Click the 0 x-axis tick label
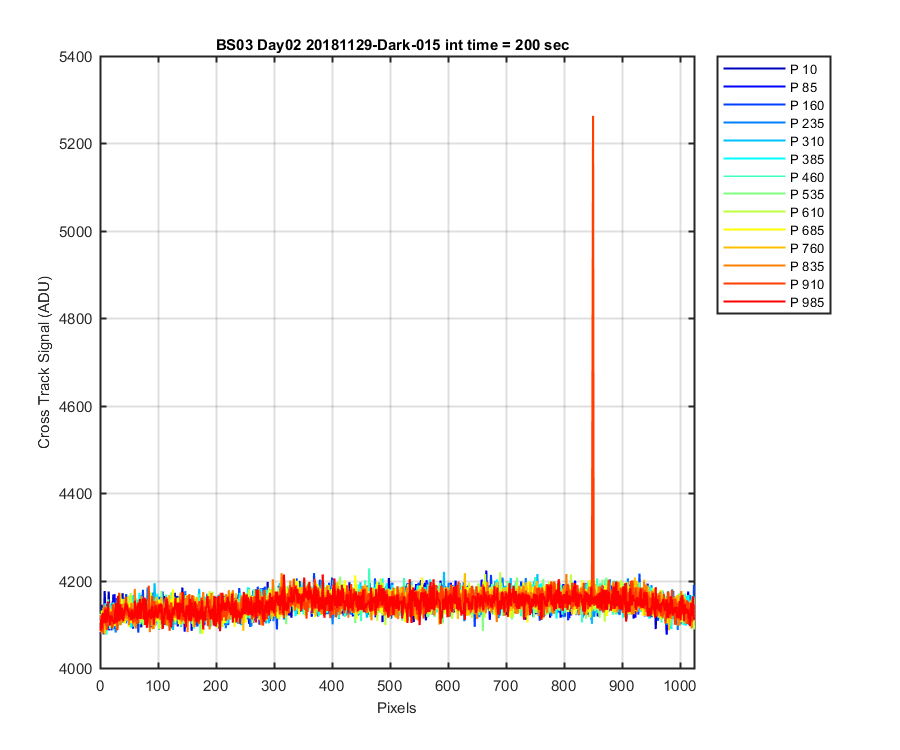Image resolution: width=900 pixels, height=750 pixels. coord(100,686)
